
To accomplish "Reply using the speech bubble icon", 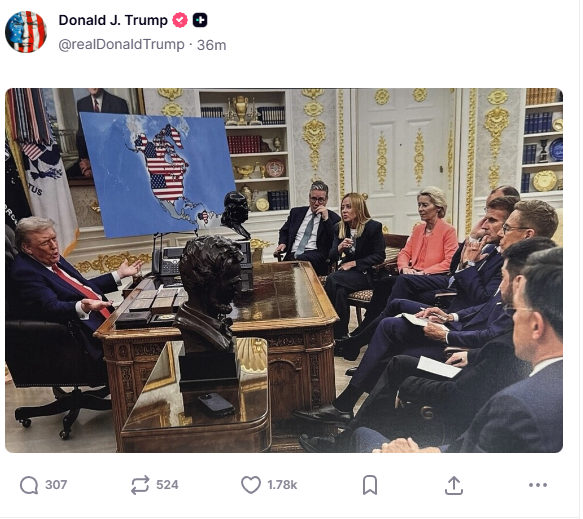I will click(29, 486).
